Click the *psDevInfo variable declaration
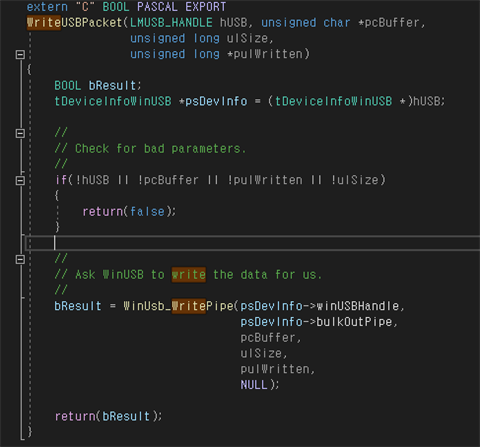The image size is (480, 447). click(213, 101)
